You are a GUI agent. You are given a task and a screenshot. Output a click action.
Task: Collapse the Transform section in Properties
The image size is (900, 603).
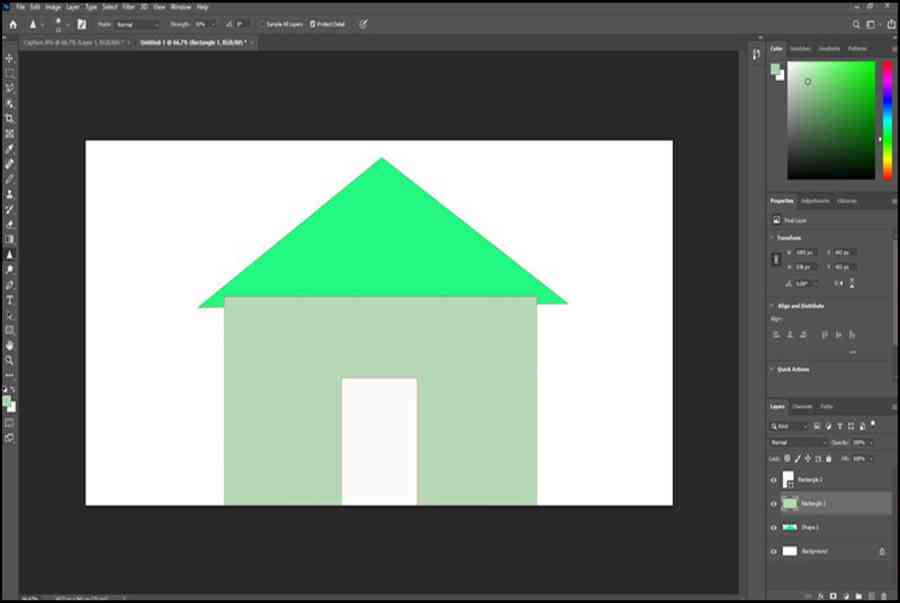coord(772,238)
